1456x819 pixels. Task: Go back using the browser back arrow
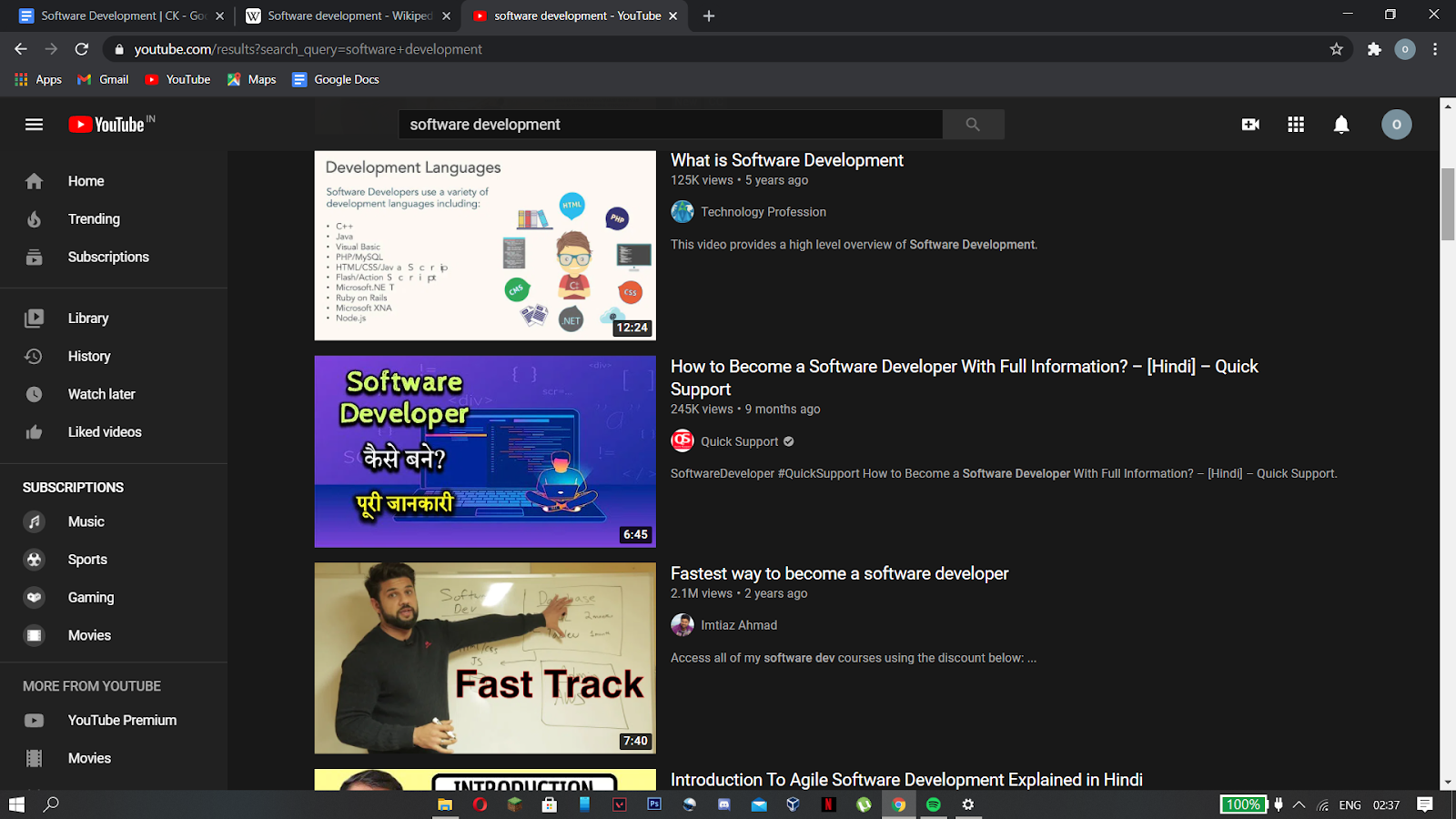click(21, 49)
